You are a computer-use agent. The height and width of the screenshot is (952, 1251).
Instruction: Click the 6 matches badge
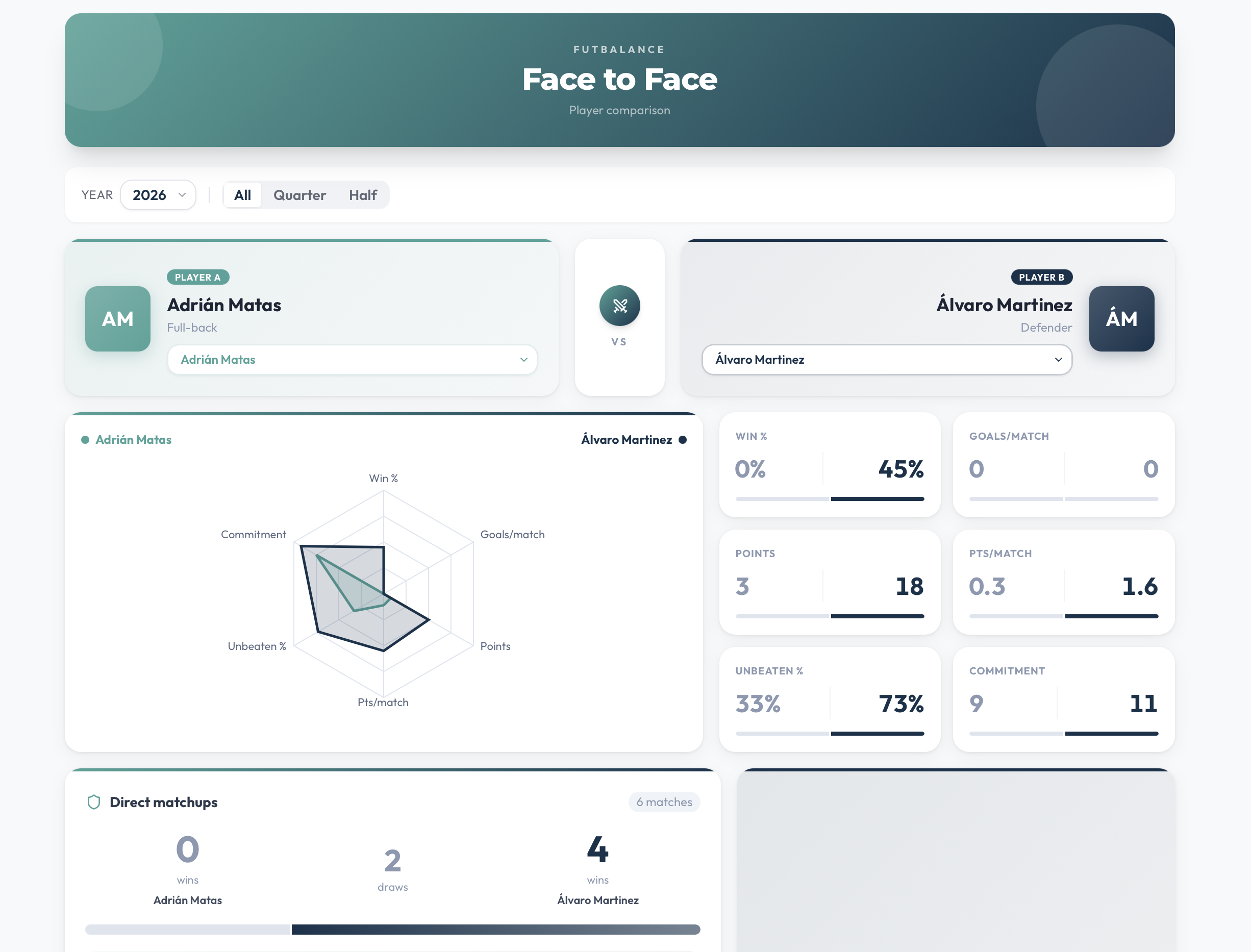(x=664, y=802)
